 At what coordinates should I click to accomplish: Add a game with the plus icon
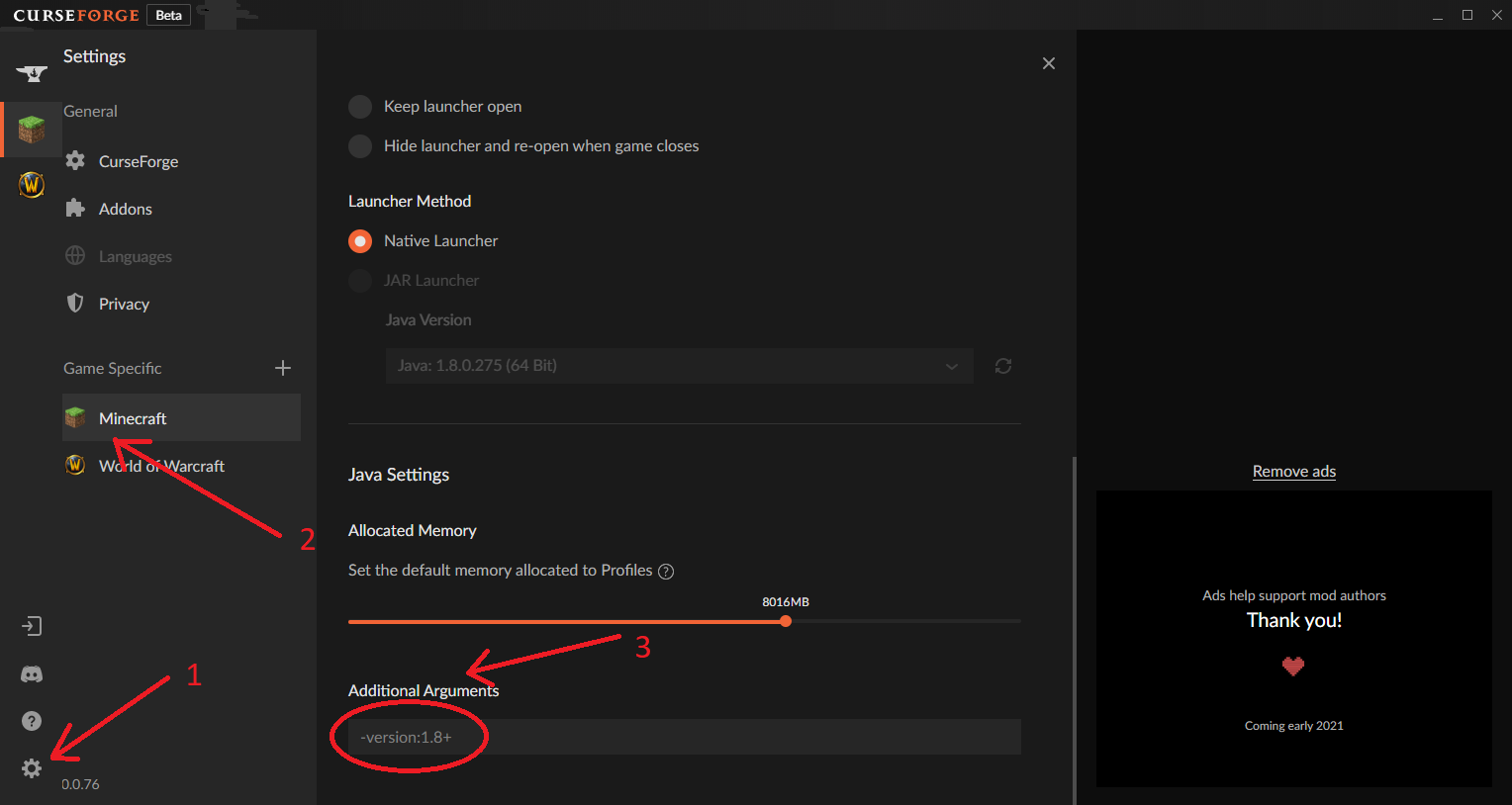coord(283,368)
